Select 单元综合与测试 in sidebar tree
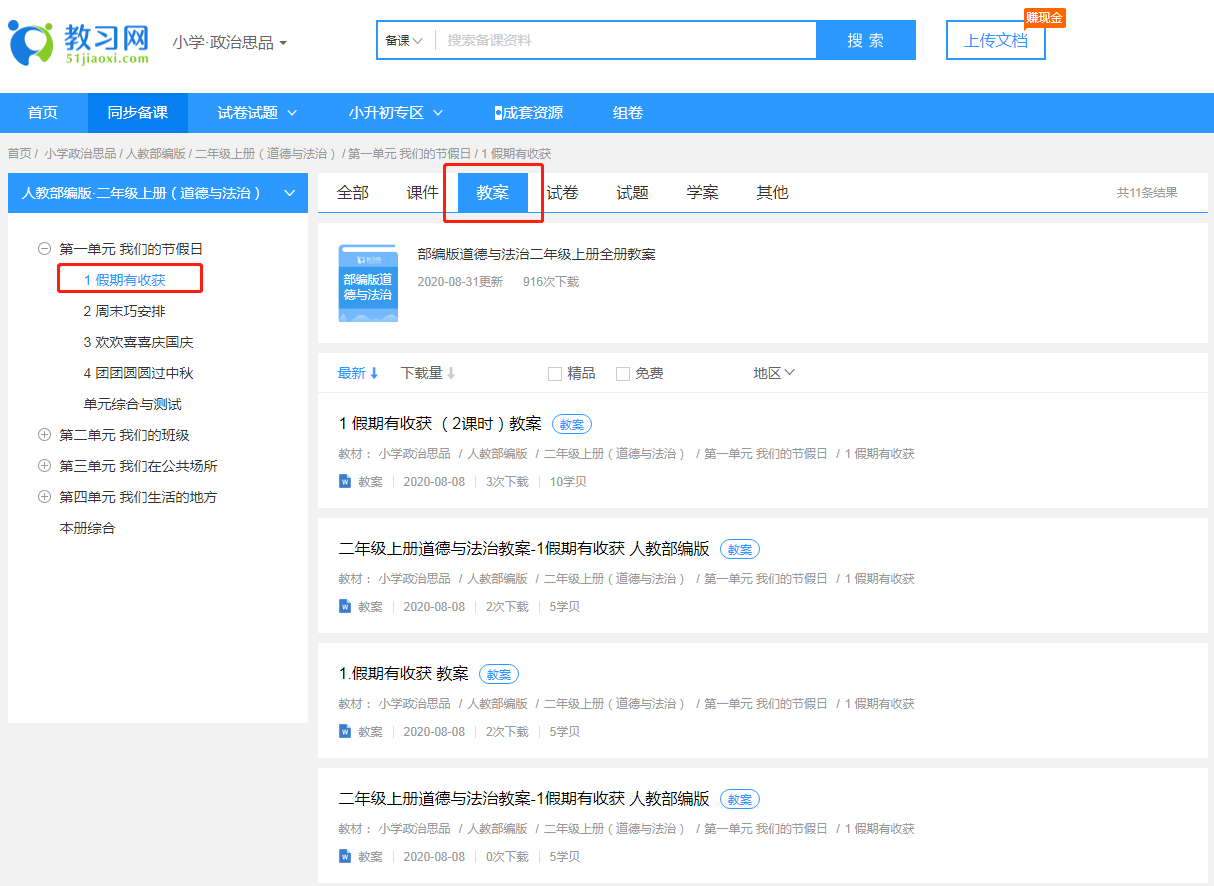 133,404
